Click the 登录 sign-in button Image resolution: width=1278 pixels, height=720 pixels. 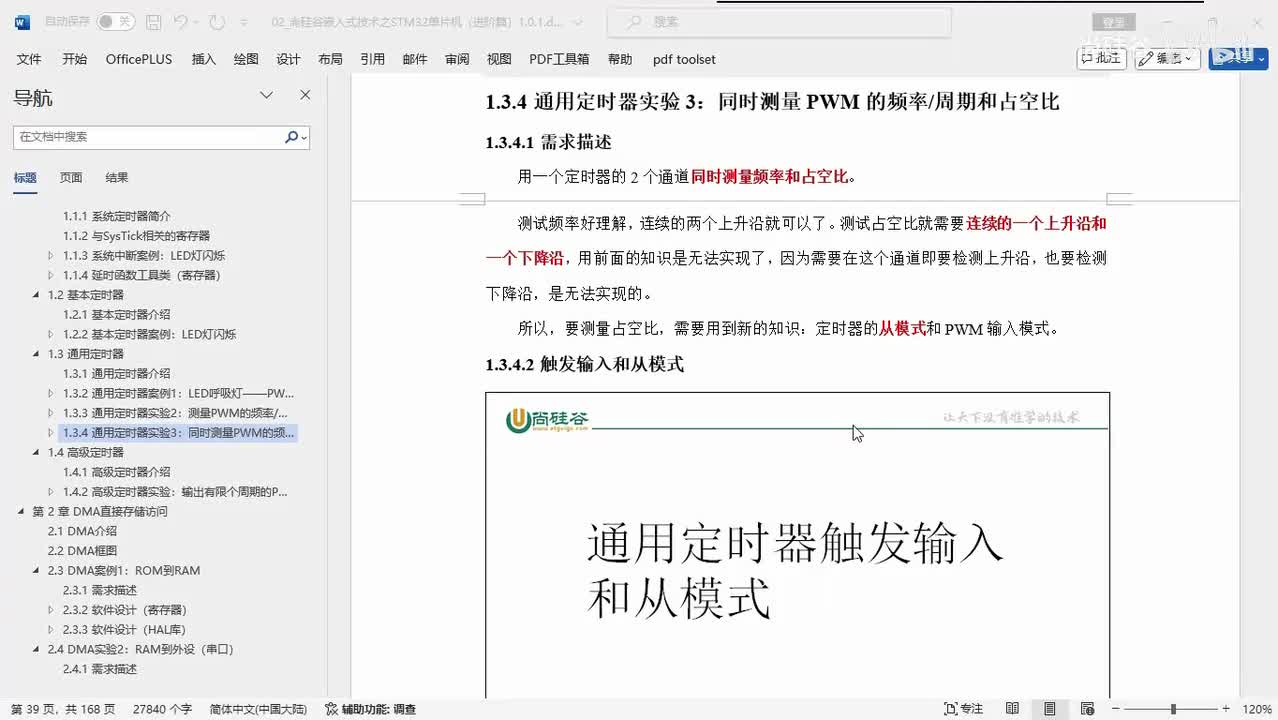coord(1114,21)
